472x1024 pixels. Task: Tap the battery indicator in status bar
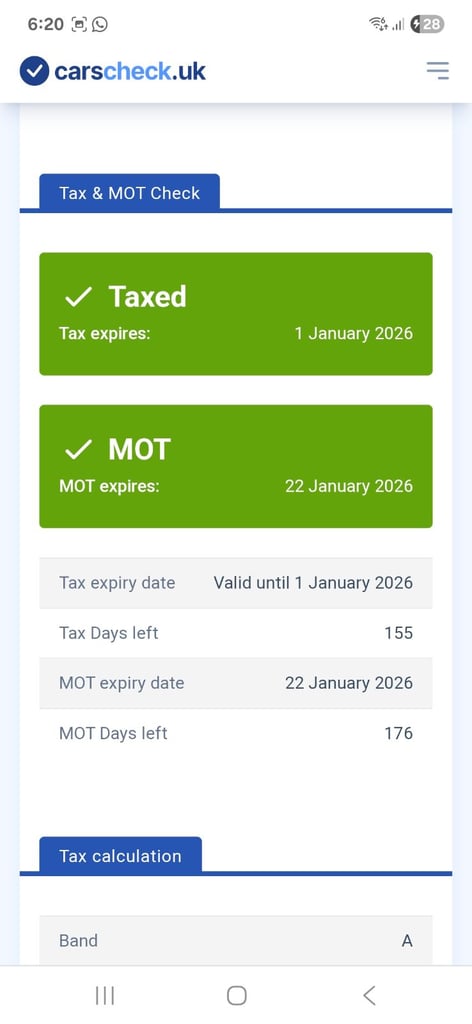(x=427, y=25)
